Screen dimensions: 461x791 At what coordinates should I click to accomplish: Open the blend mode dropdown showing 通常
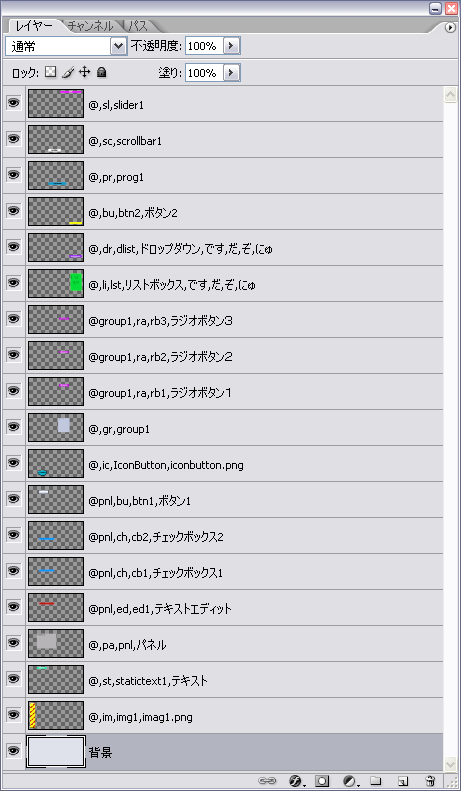(66, 46)
